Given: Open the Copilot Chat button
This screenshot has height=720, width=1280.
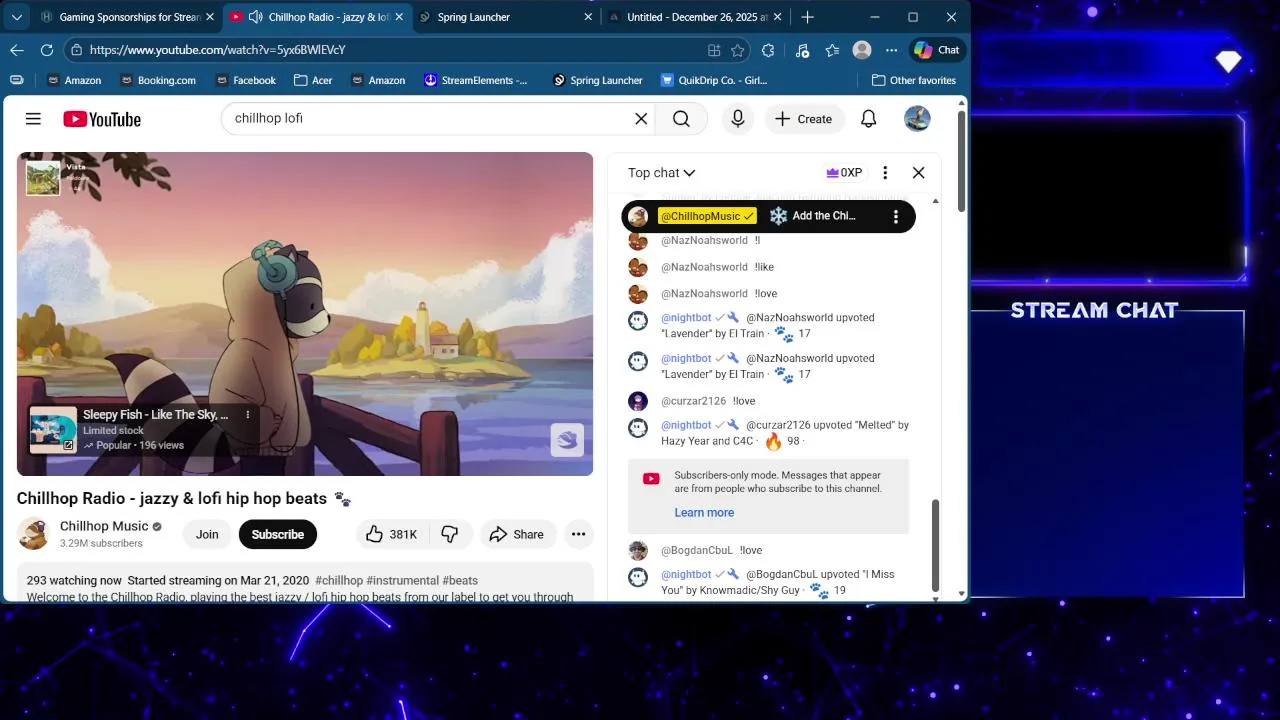Looking at the screenshot, I should click(x=937, y=50).
